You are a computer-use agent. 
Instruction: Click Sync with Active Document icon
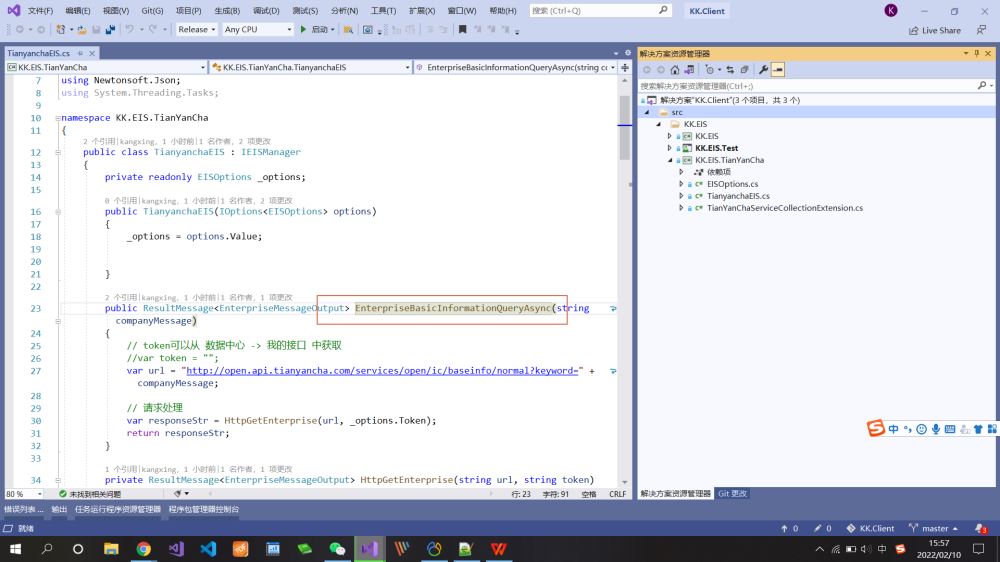coord(730,70)
